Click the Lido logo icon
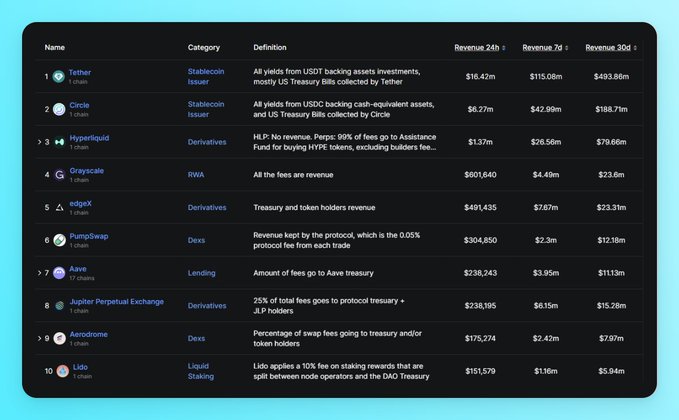Viewport: 679px width, 420px height. (x=62, y=371)
